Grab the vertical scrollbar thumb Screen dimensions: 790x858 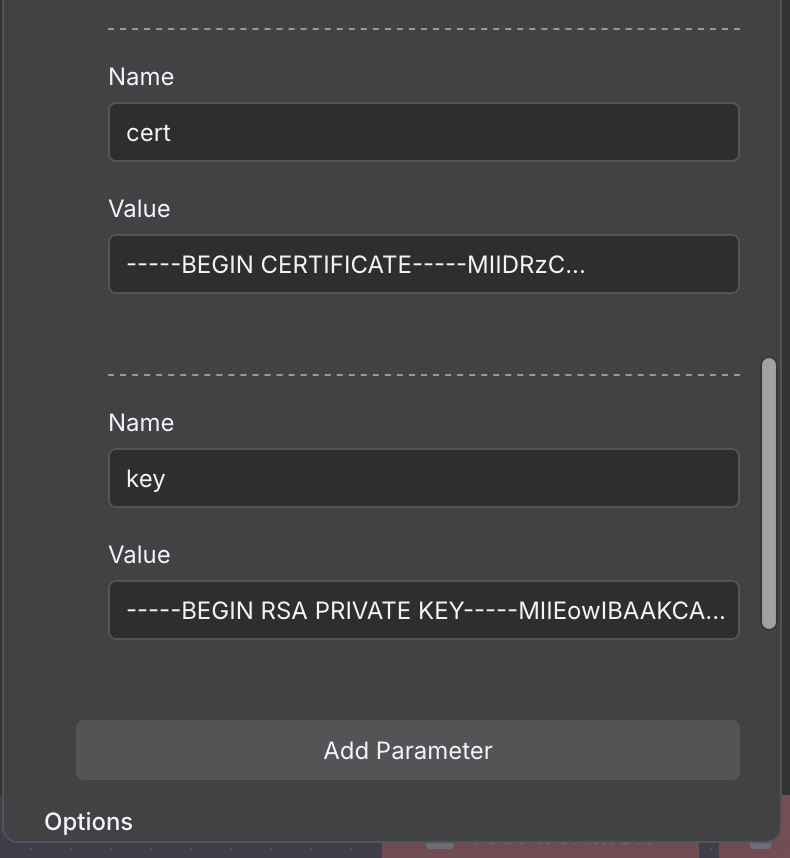click(768, 492)
